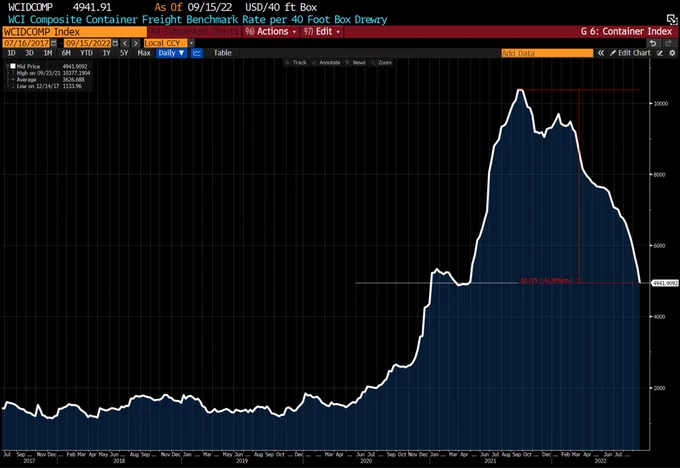Viewport: 680px width, 468px height.
Task: Click the 8000 y-axis label
Action: pyautogui.click(x=659, y=175)
